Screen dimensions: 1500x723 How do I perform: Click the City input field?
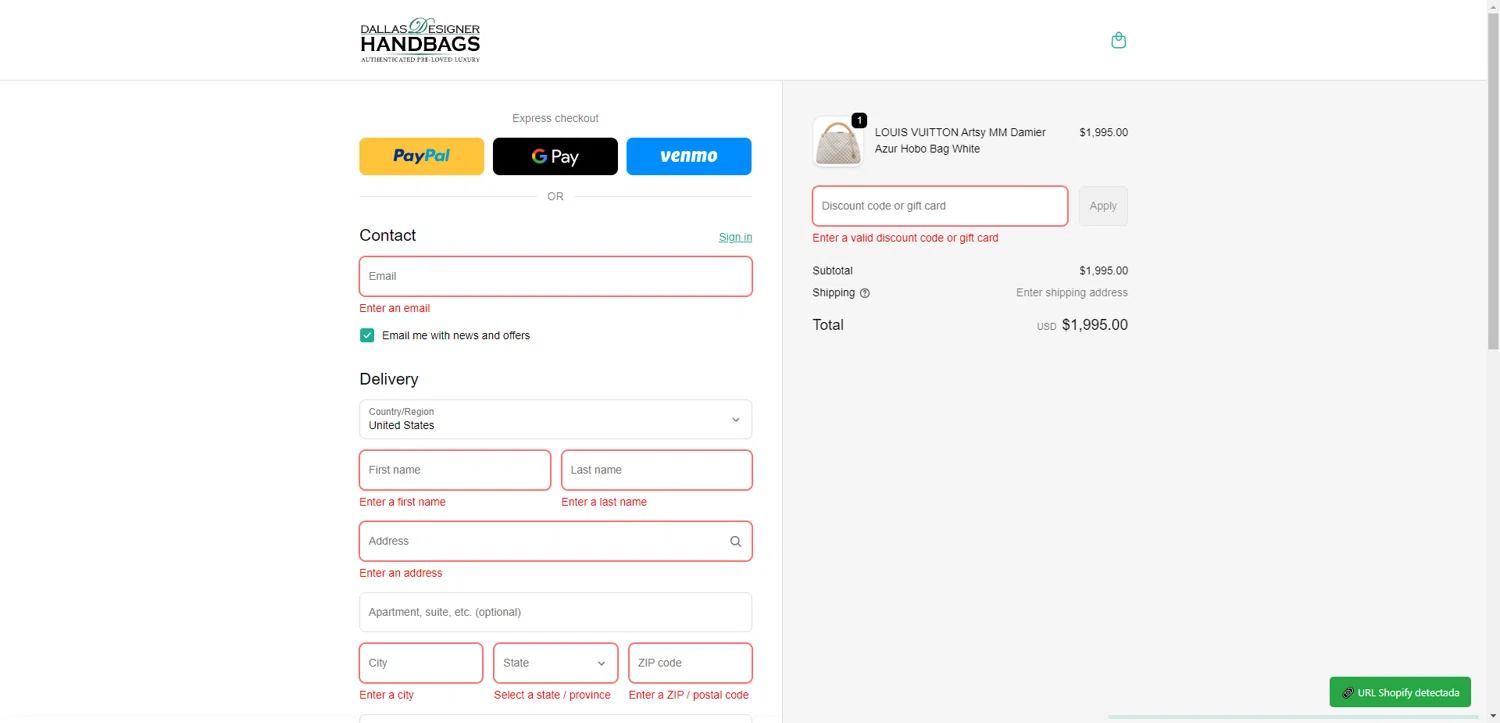coord(421,663)
